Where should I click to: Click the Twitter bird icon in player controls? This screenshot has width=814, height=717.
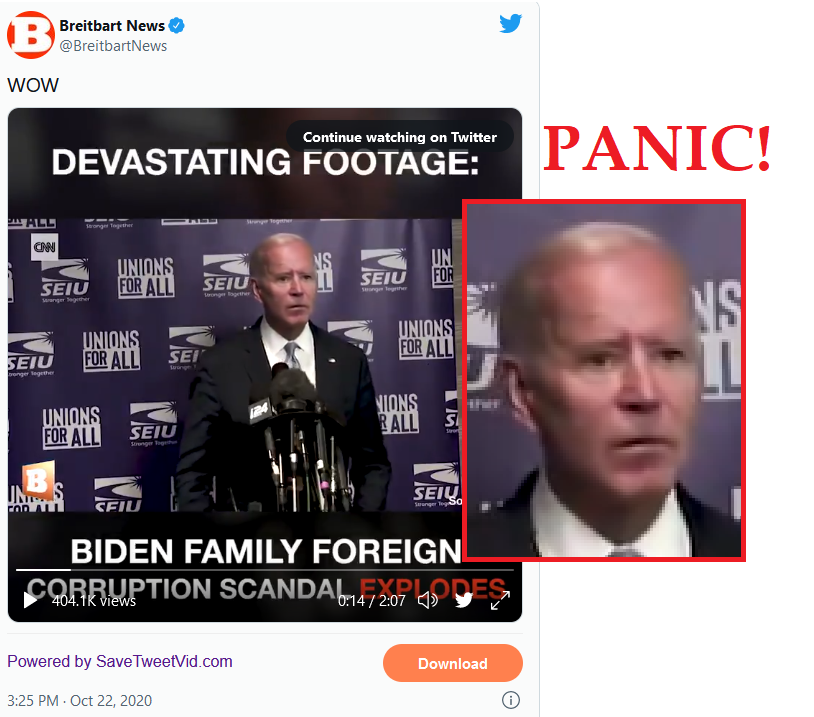464,600
